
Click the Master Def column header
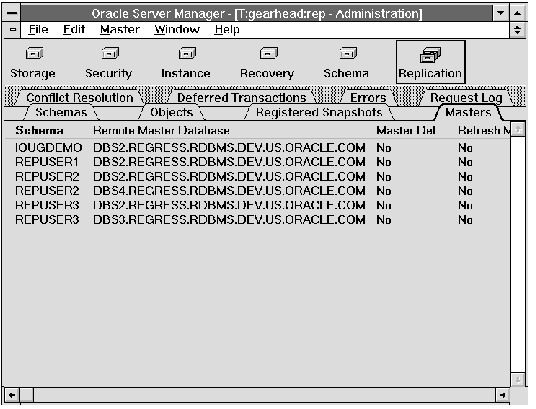click(x=406, y=130)
